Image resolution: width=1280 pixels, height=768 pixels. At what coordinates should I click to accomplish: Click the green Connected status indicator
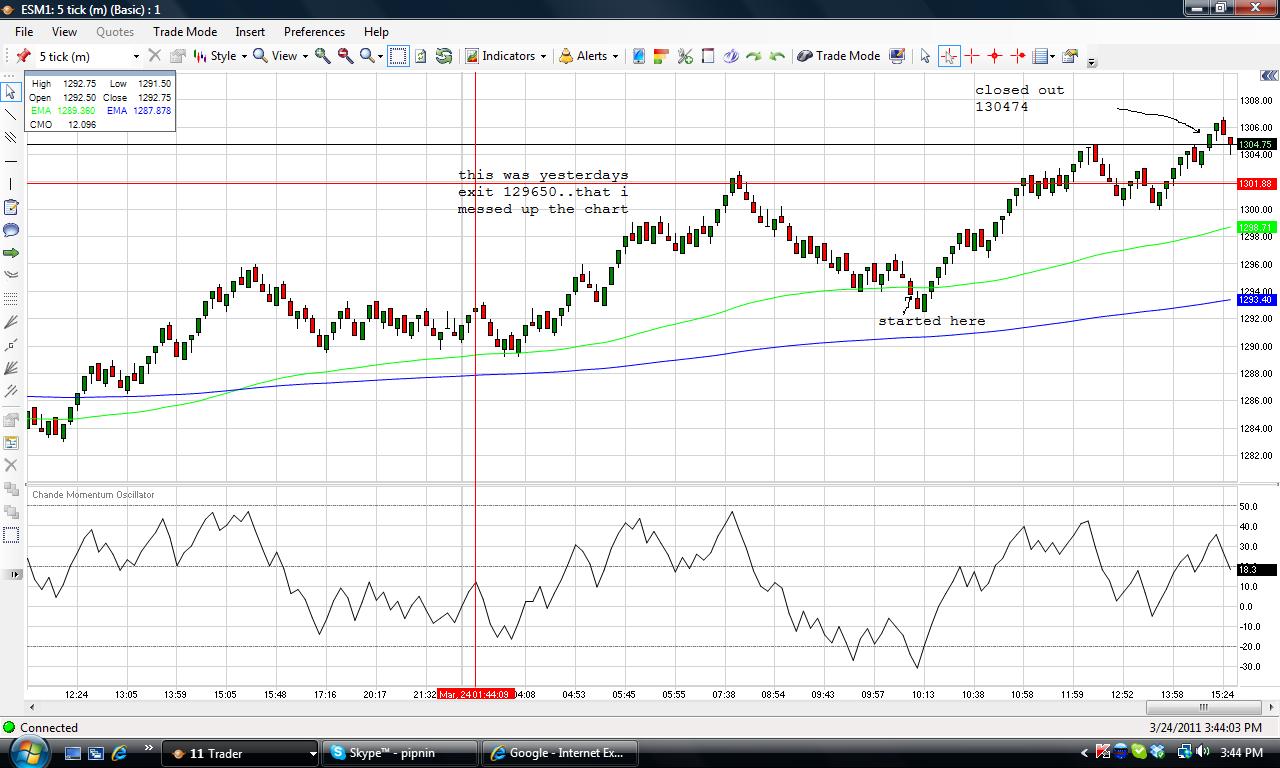(x=10, y=728)
